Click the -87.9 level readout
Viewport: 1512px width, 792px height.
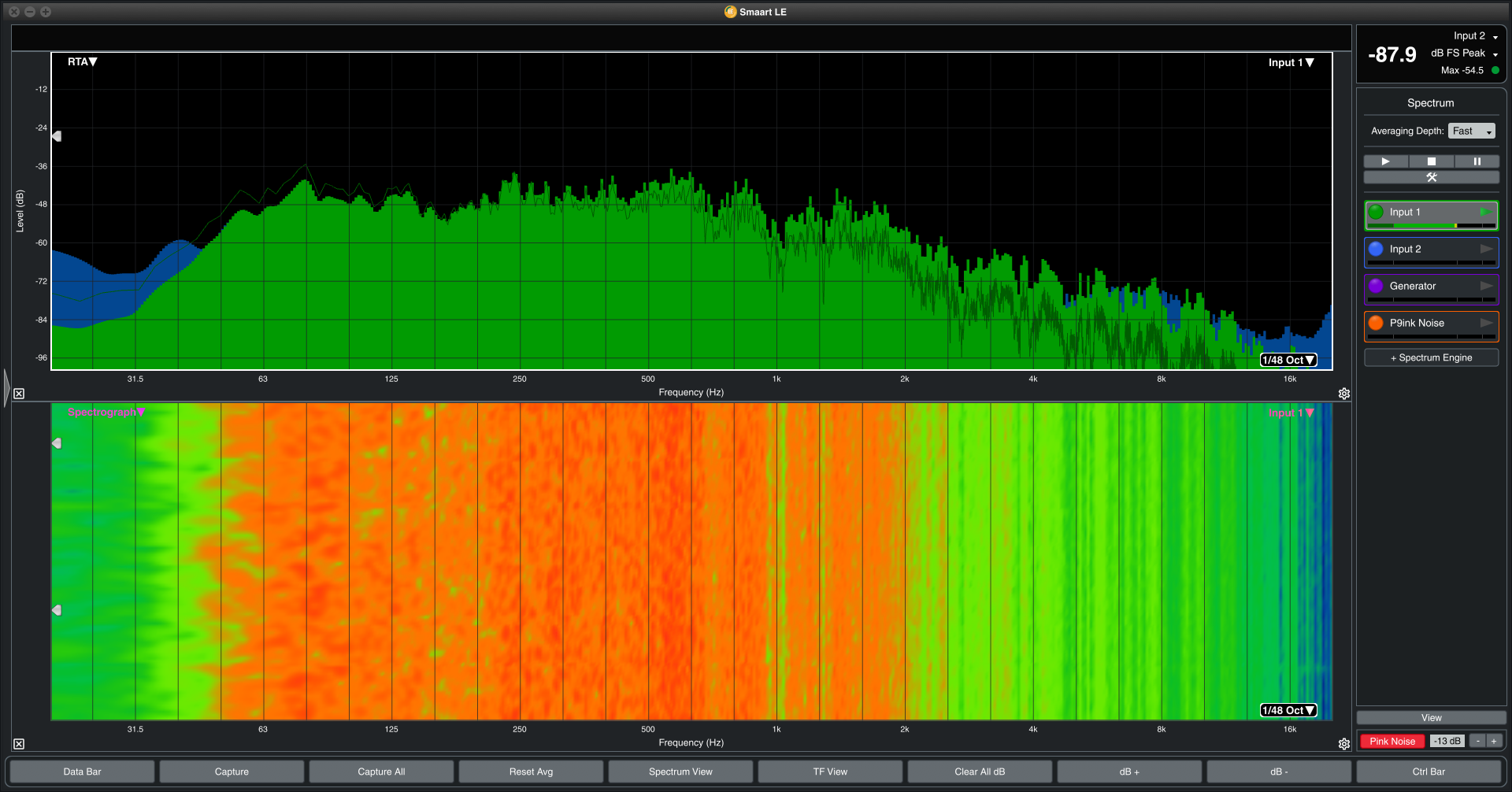(x=1392, y=54)
